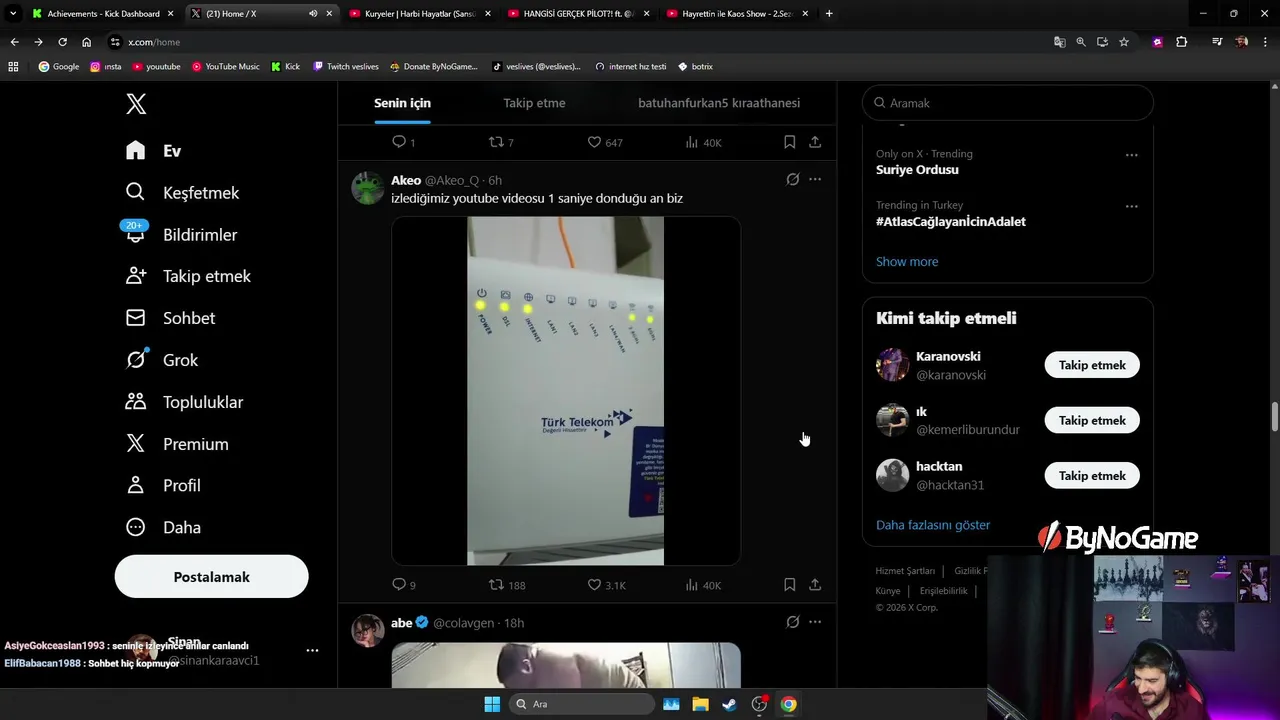Open Premium in the sidebar
Viewport: 1280px width, 720px height.
point(177,444)
